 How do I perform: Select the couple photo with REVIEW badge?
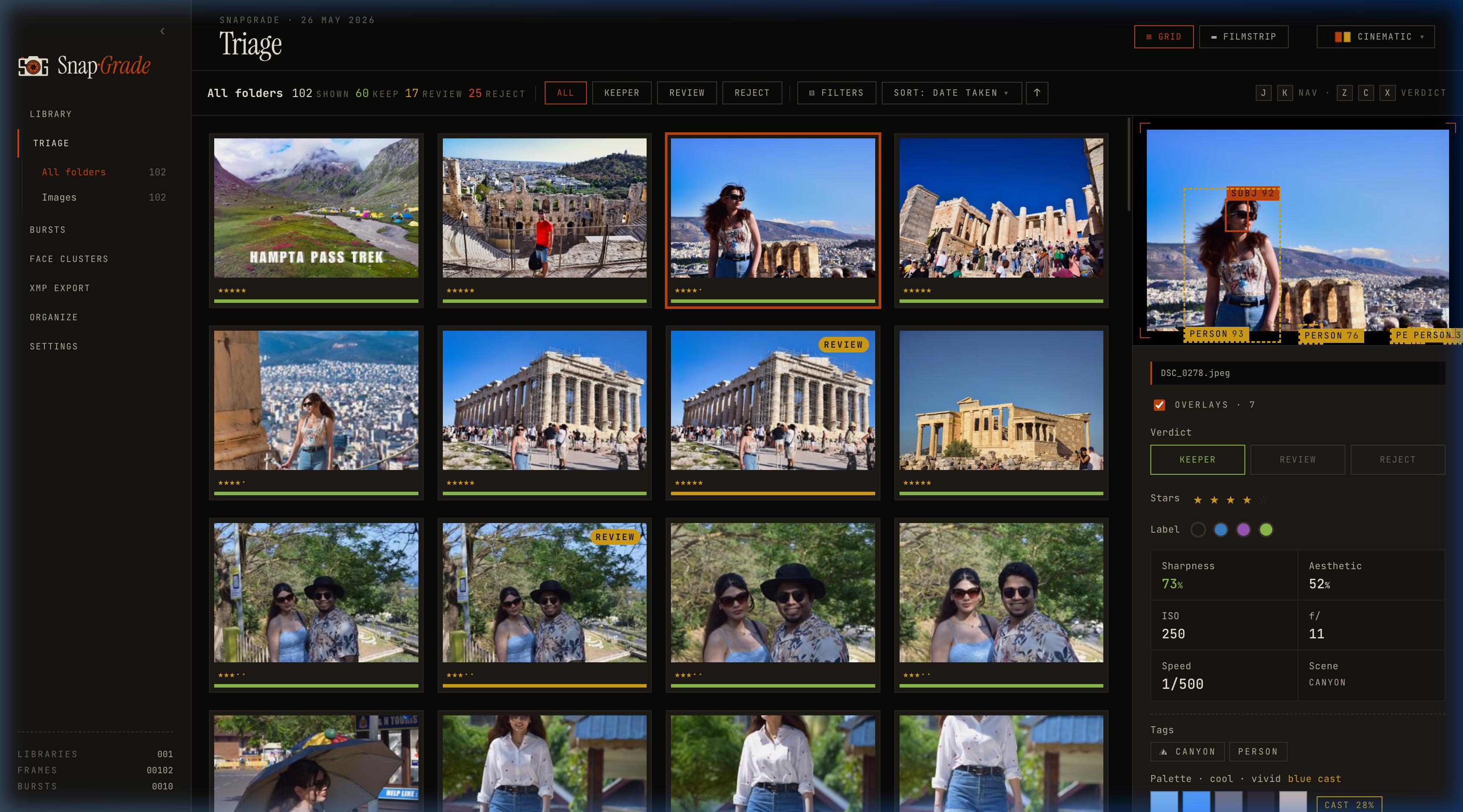click(544, 593)
